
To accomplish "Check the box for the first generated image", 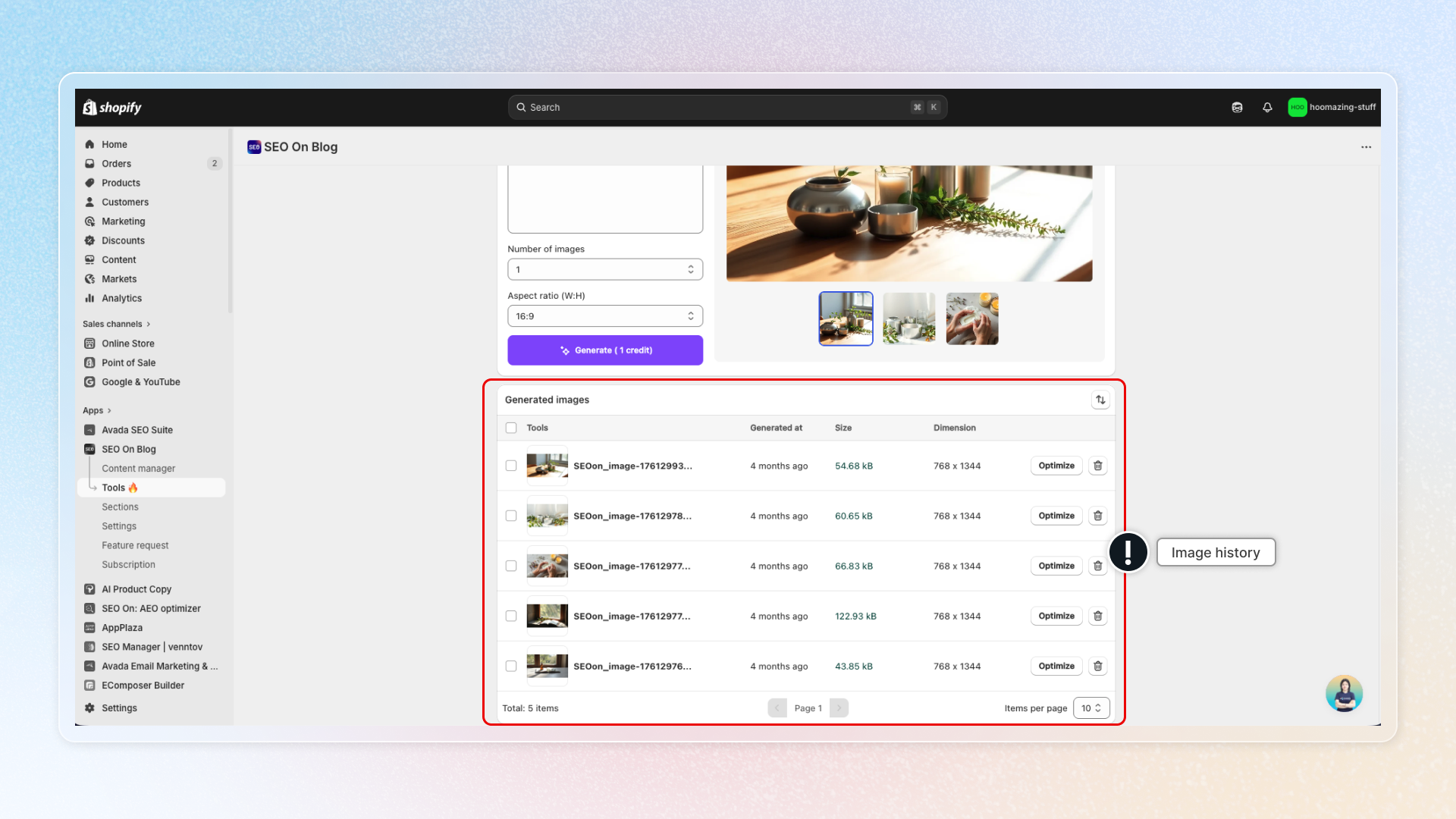I will click(x=511, y=466).
